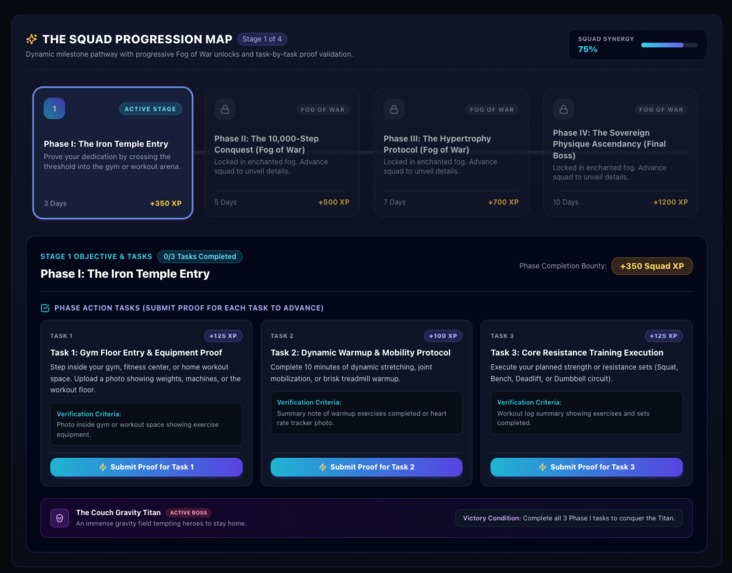
Task: Click the Squad Synergy label
Action: click(x=606, y=39)
